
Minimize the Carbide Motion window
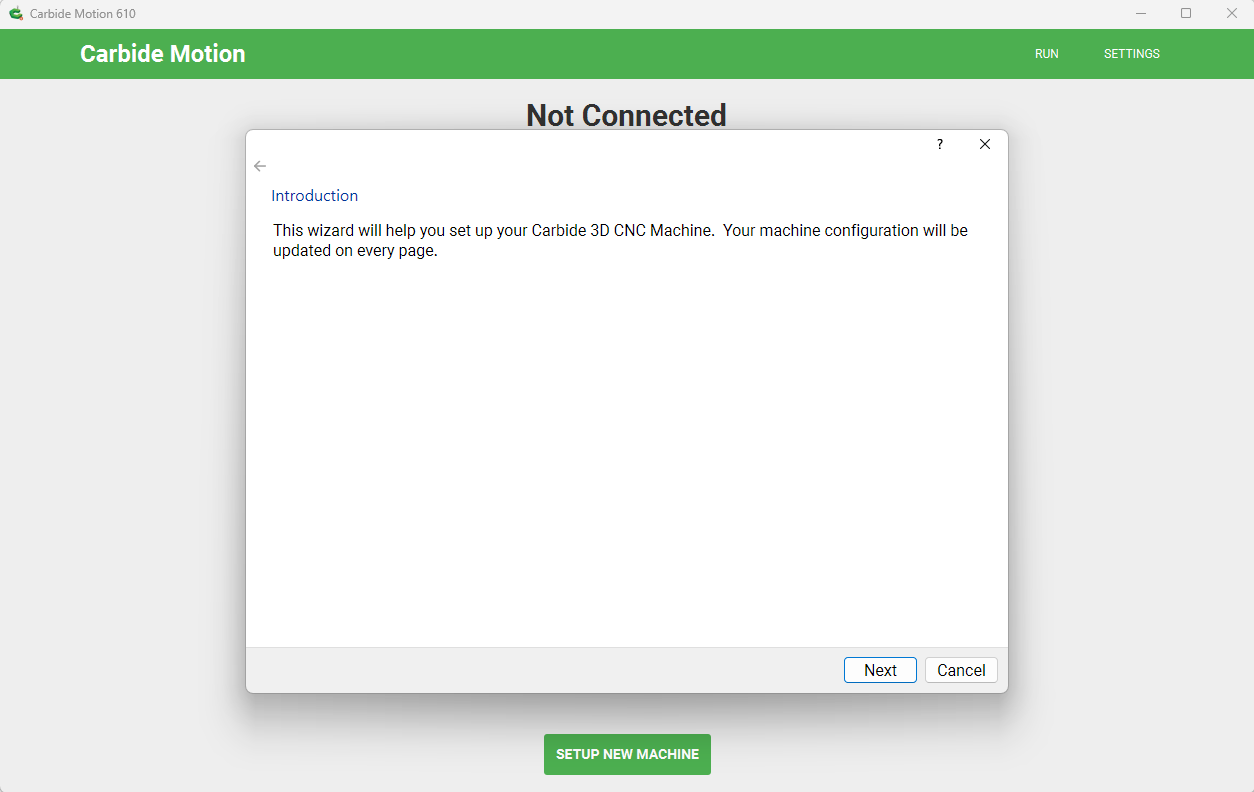[x=1141, y=13]
